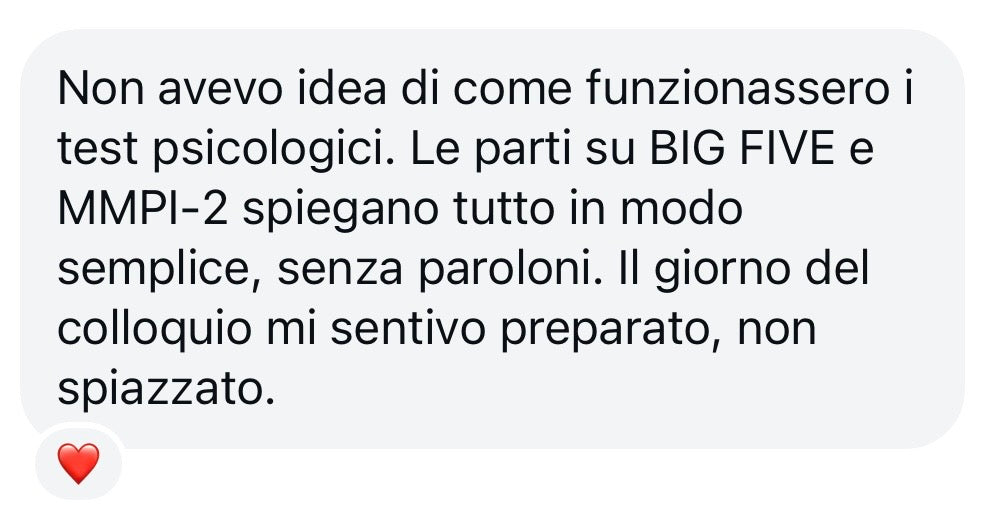Click the word 'spiegano' in message

pyautogui.click(x=340, y=211)
